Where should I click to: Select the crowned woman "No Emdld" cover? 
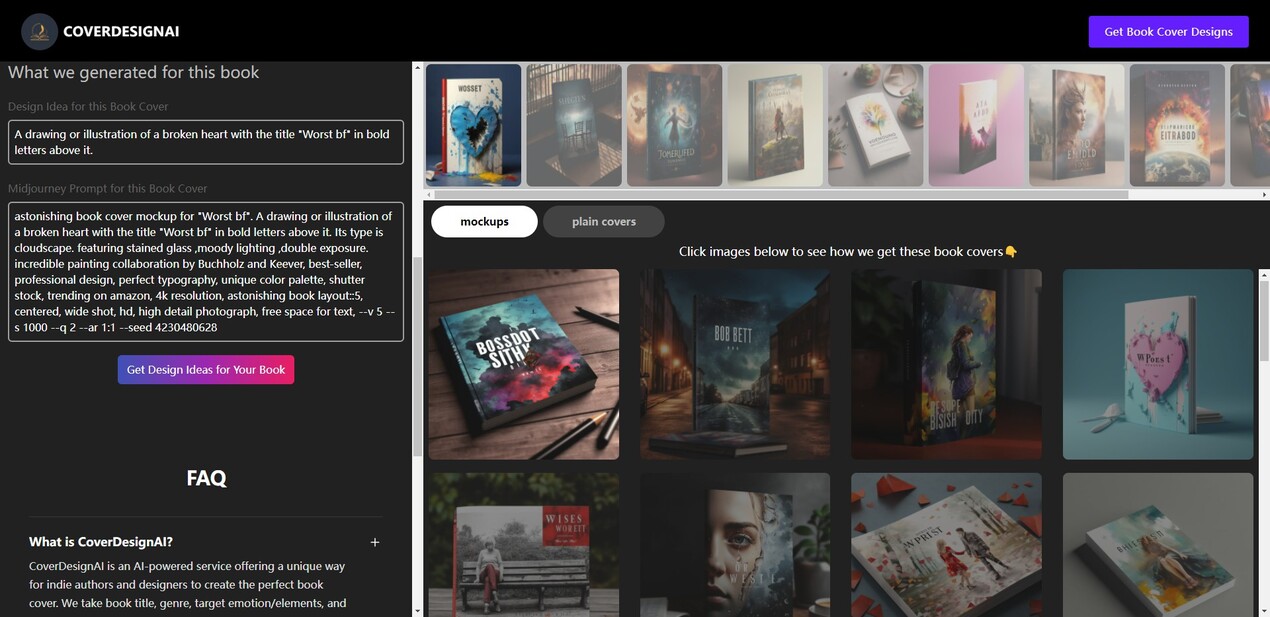[1075, 126]
